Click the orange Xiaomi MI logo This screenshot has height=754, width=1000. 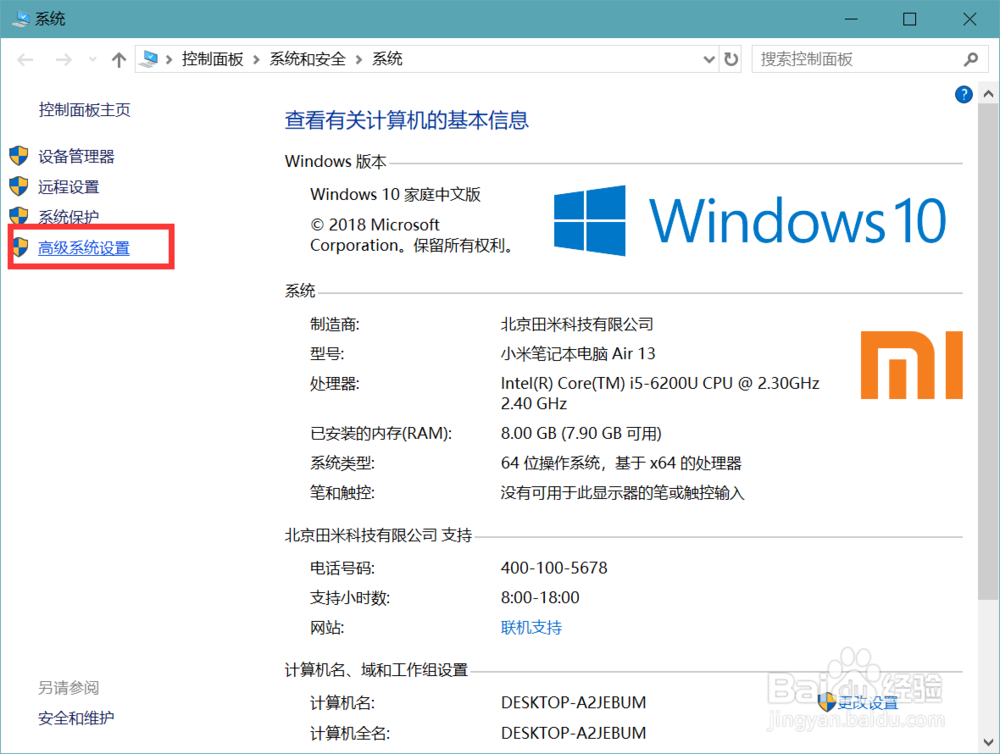pyautogui.click(x=911, y=365)
